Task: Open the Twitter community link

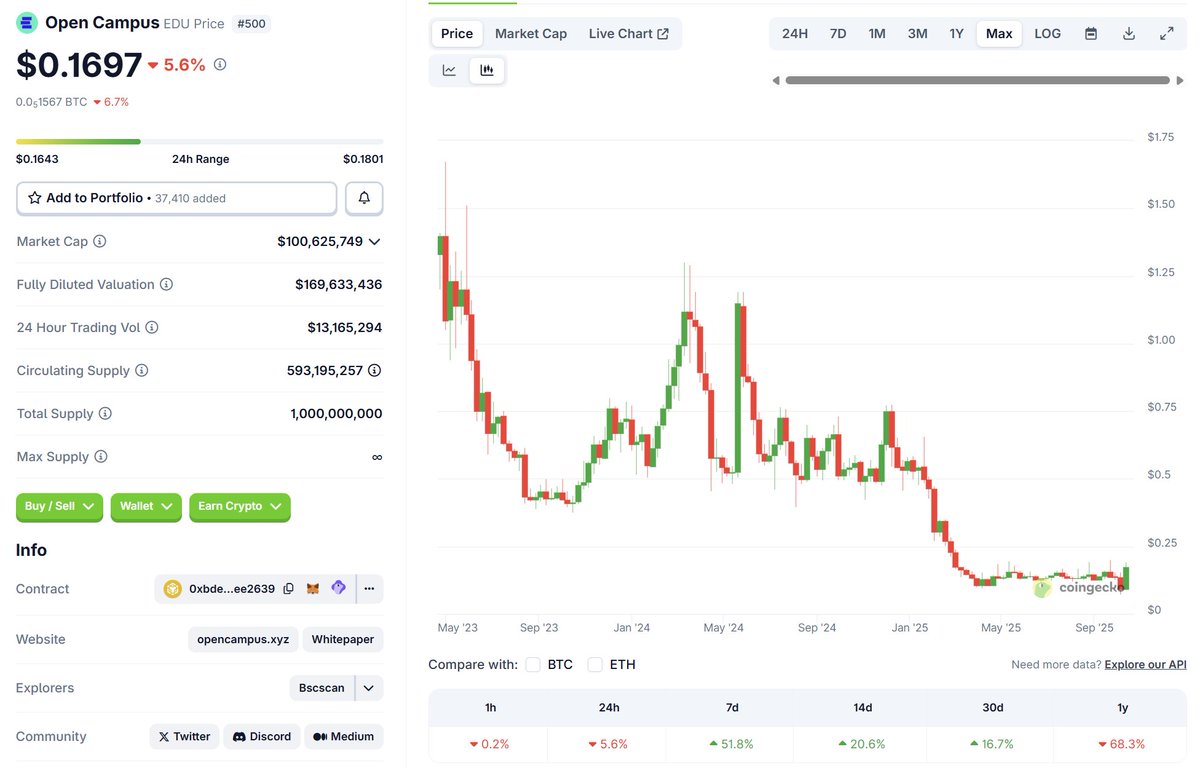Action: tap(184, 737)
